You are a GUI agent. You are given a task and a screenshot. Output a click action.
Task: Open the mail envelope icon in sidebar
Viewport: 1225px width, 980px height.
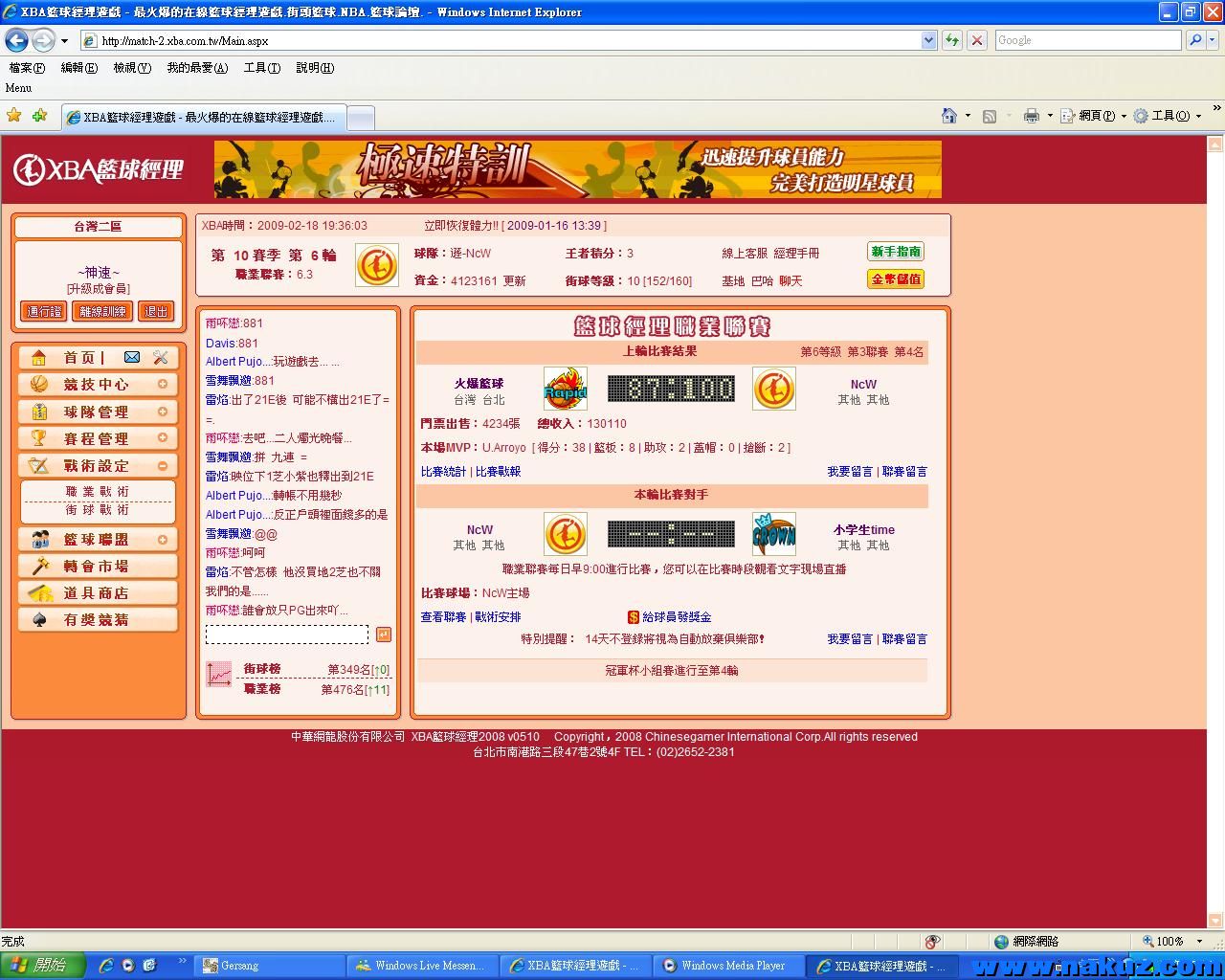132,357
